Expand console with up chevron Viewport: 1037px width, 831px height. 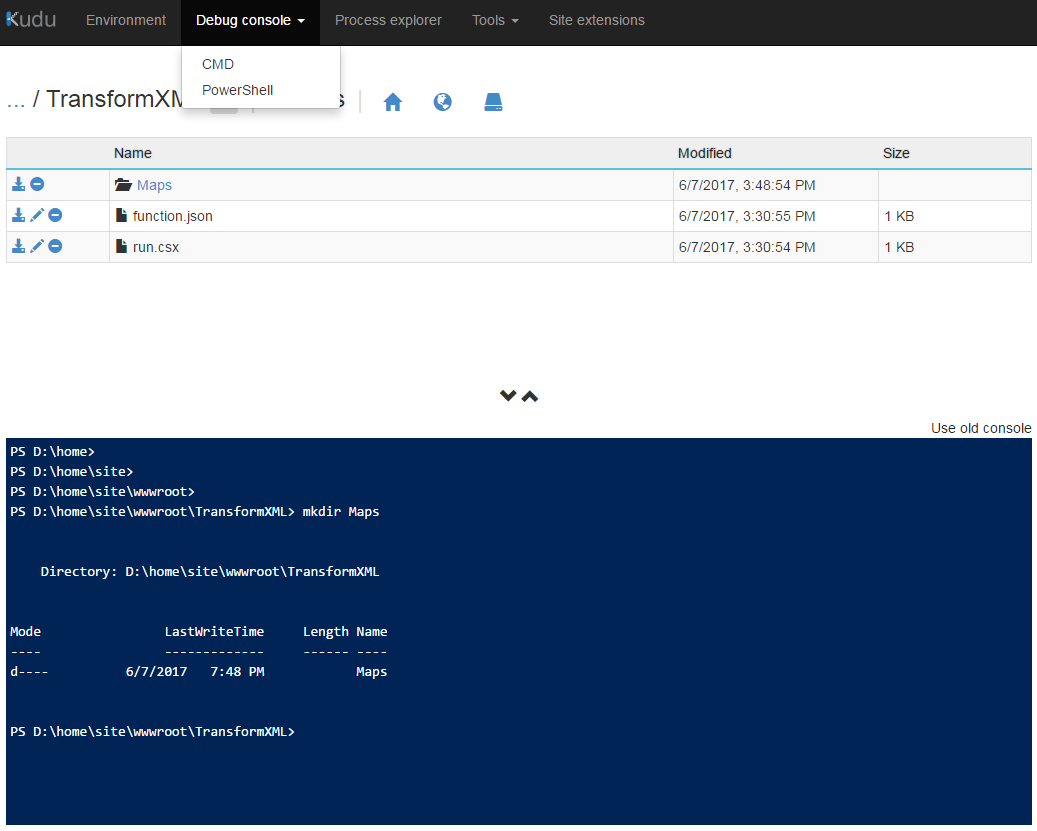(530, 396)
